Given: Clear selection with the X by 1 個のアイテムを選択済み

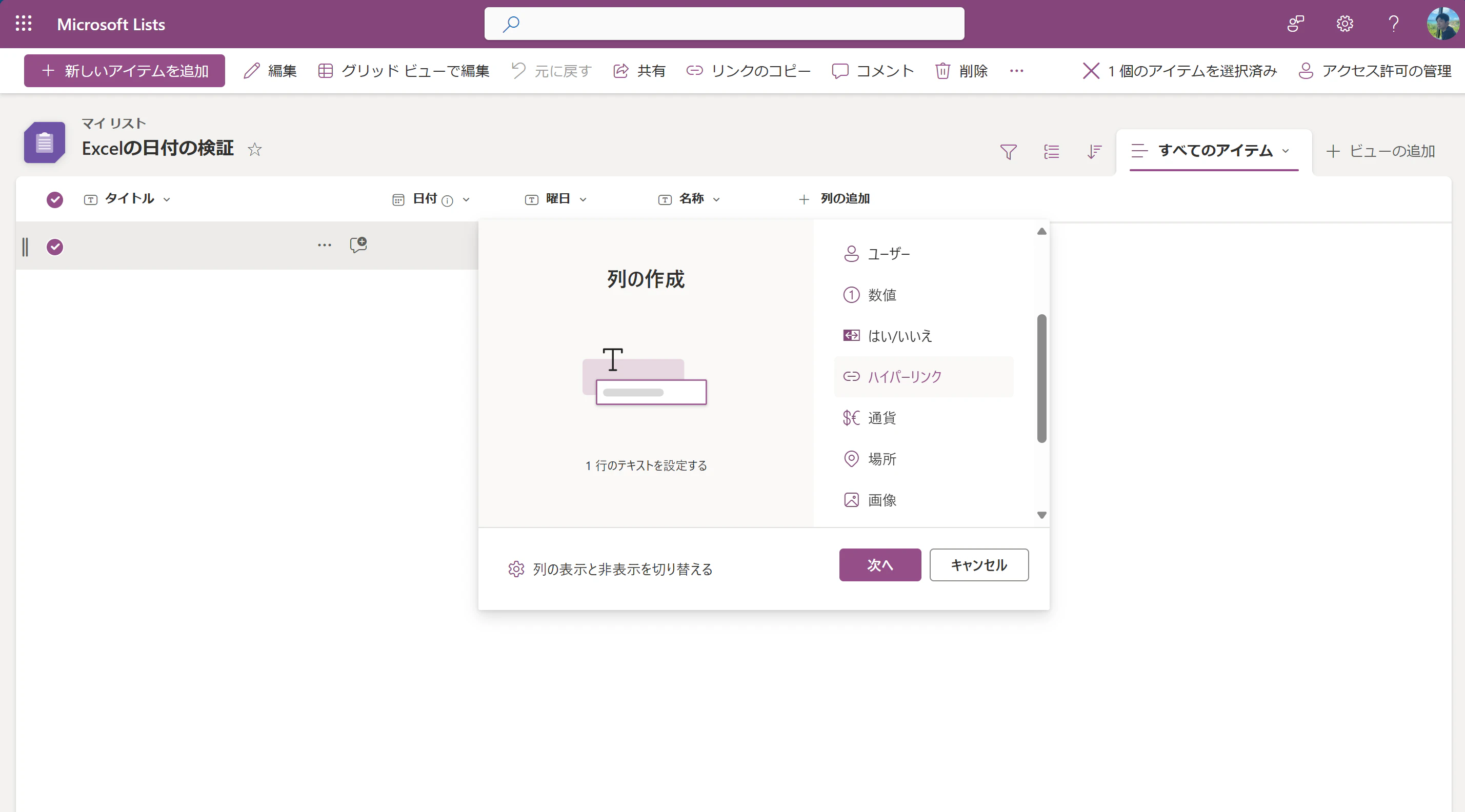Looking at the screenshot, I should 1090,71.
